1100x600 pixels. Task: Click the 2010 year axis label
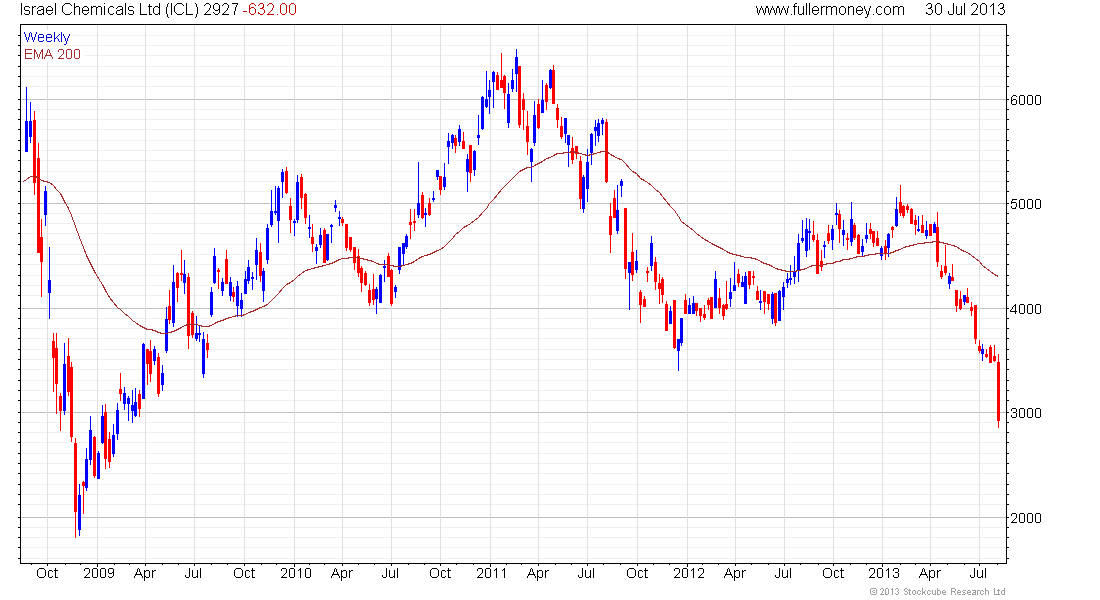[295, 573]
